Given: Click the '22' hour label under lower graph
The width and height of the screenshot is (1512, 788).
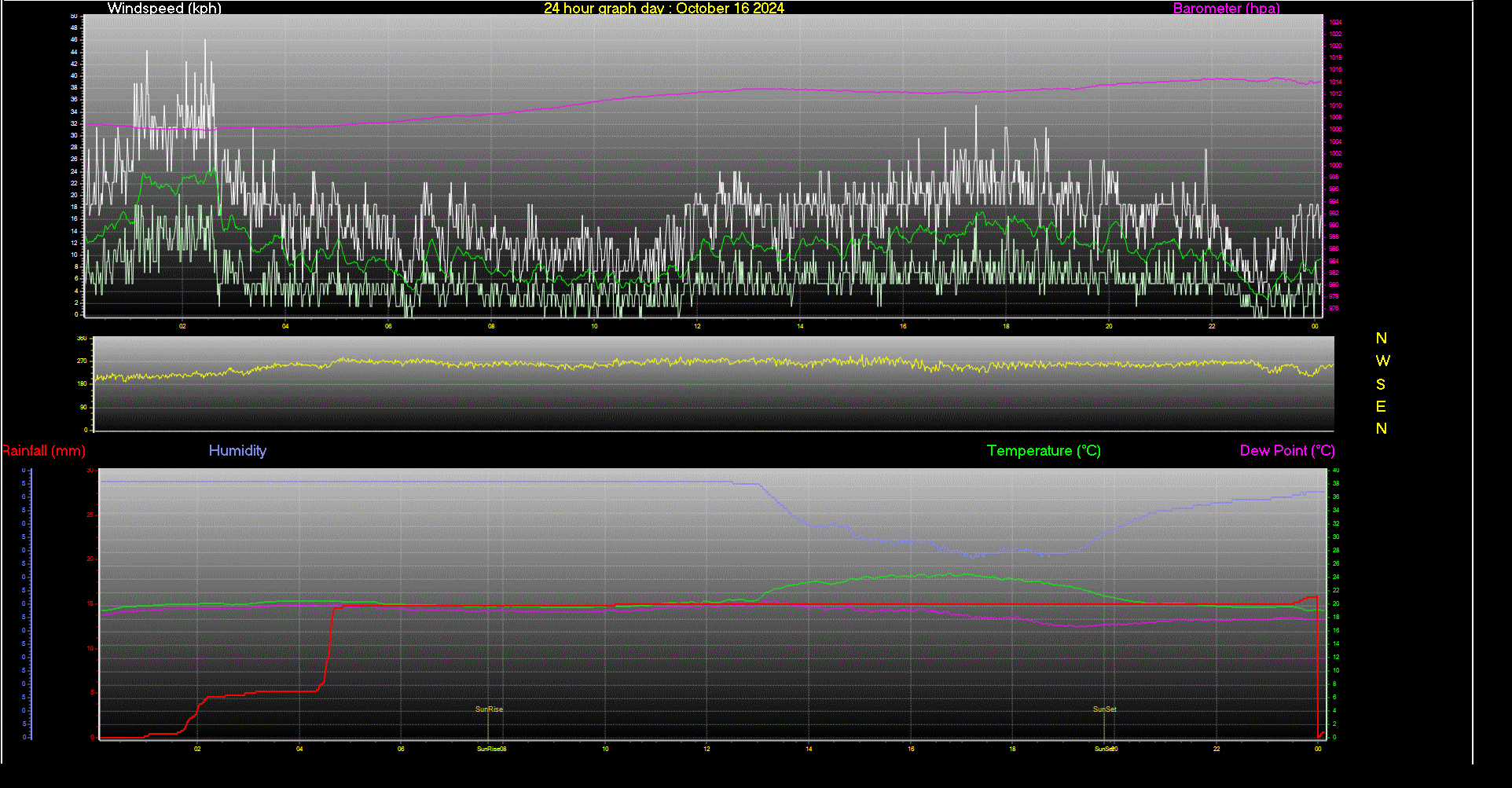Looking at the screenshot, I should 1217,749.
